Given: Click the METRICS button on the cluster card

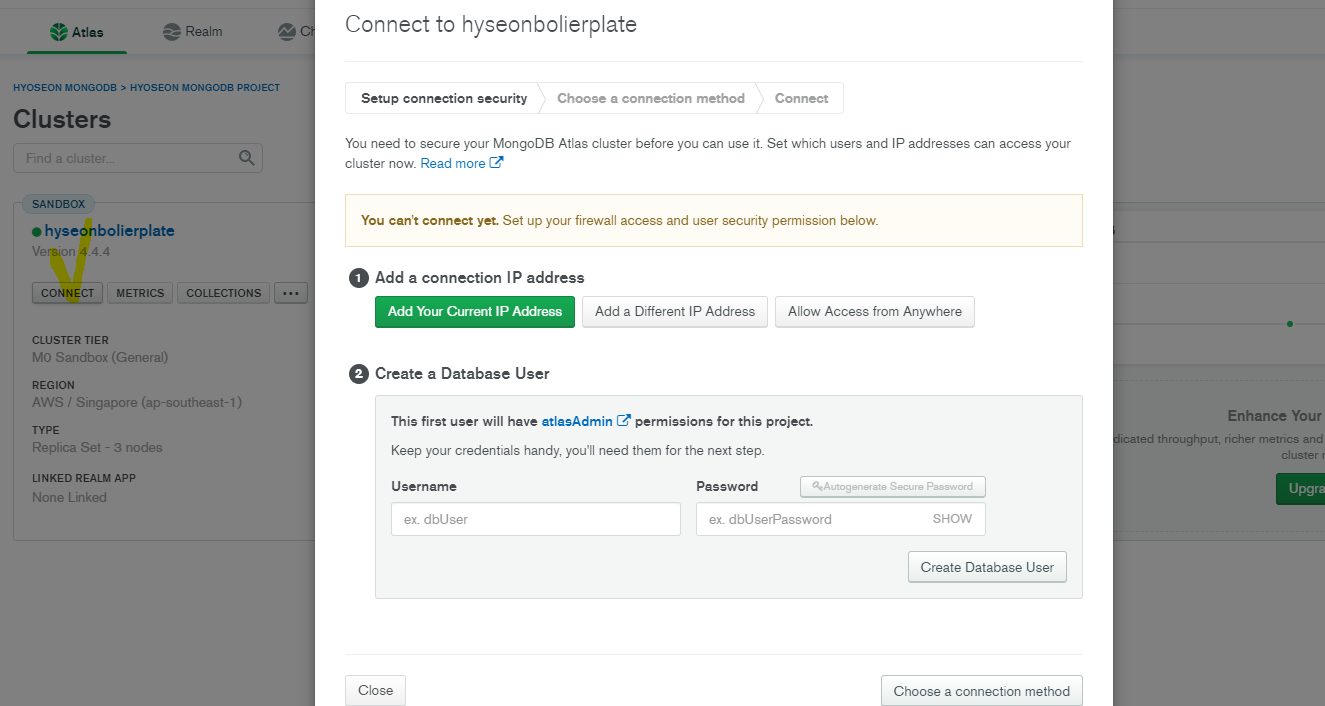Looking at the screenshot, I should coord(140,293).
